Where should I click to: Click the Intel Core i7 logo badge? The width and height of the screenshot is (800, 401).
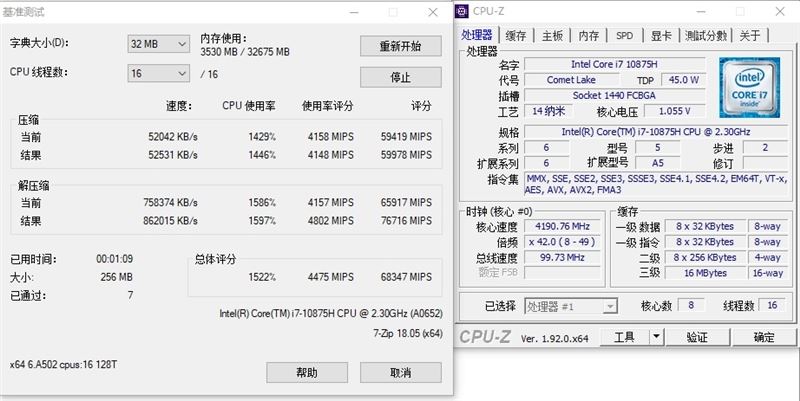point(749,87)
